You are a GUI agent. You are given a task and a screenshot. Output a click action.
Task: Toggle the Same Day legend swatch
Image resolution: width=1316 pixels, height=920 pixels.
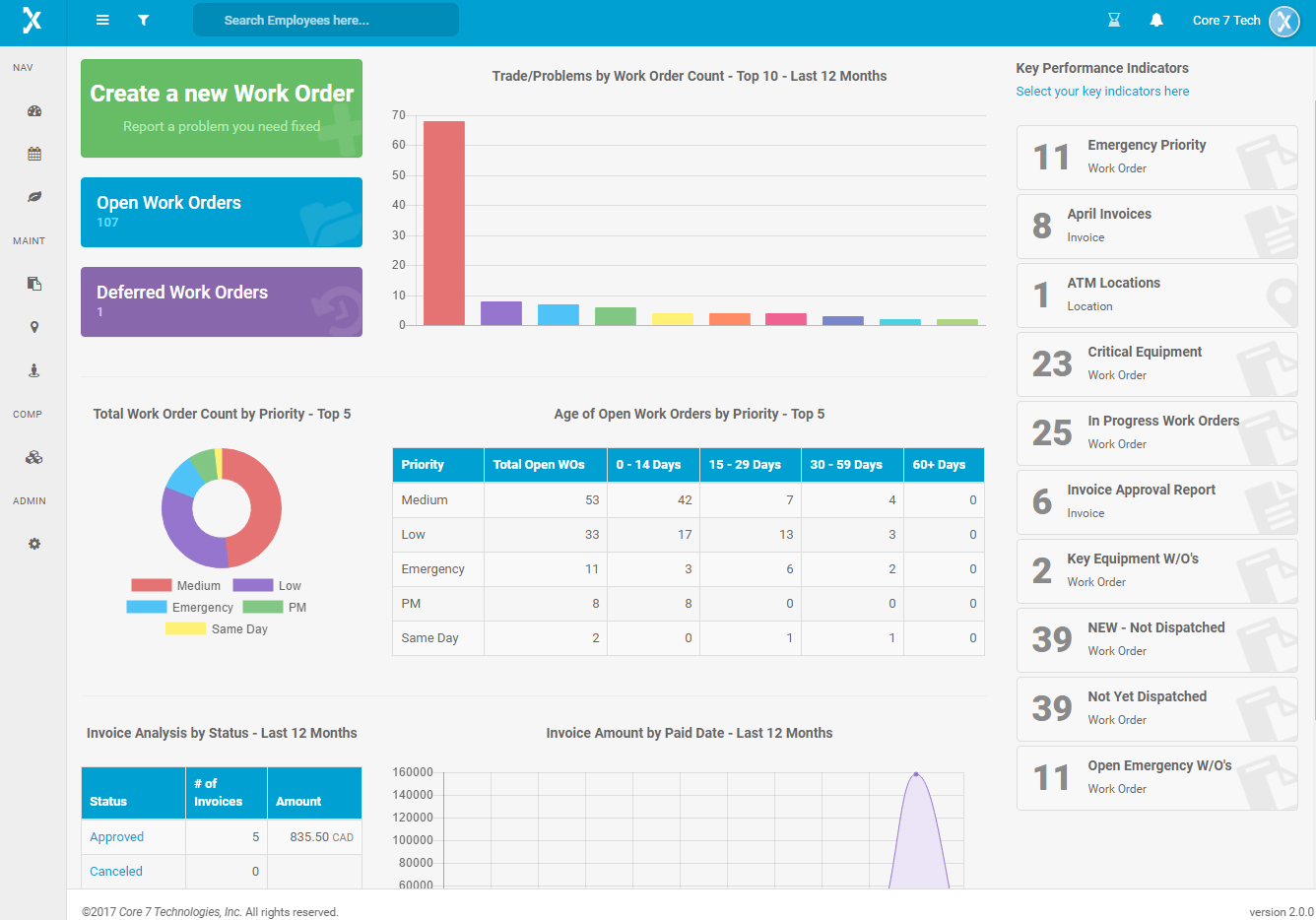tap(186, 628)
